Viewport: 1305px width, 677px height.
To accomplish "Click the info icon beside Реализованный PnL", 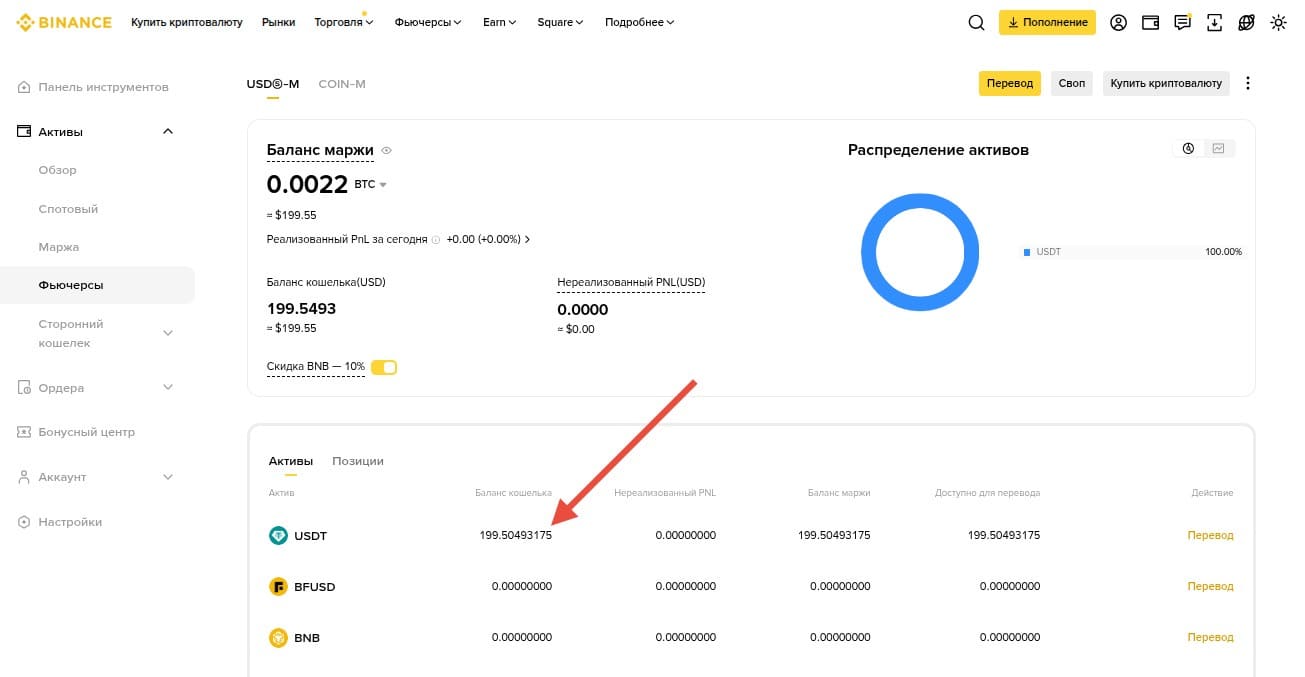I will click(436, 240).
